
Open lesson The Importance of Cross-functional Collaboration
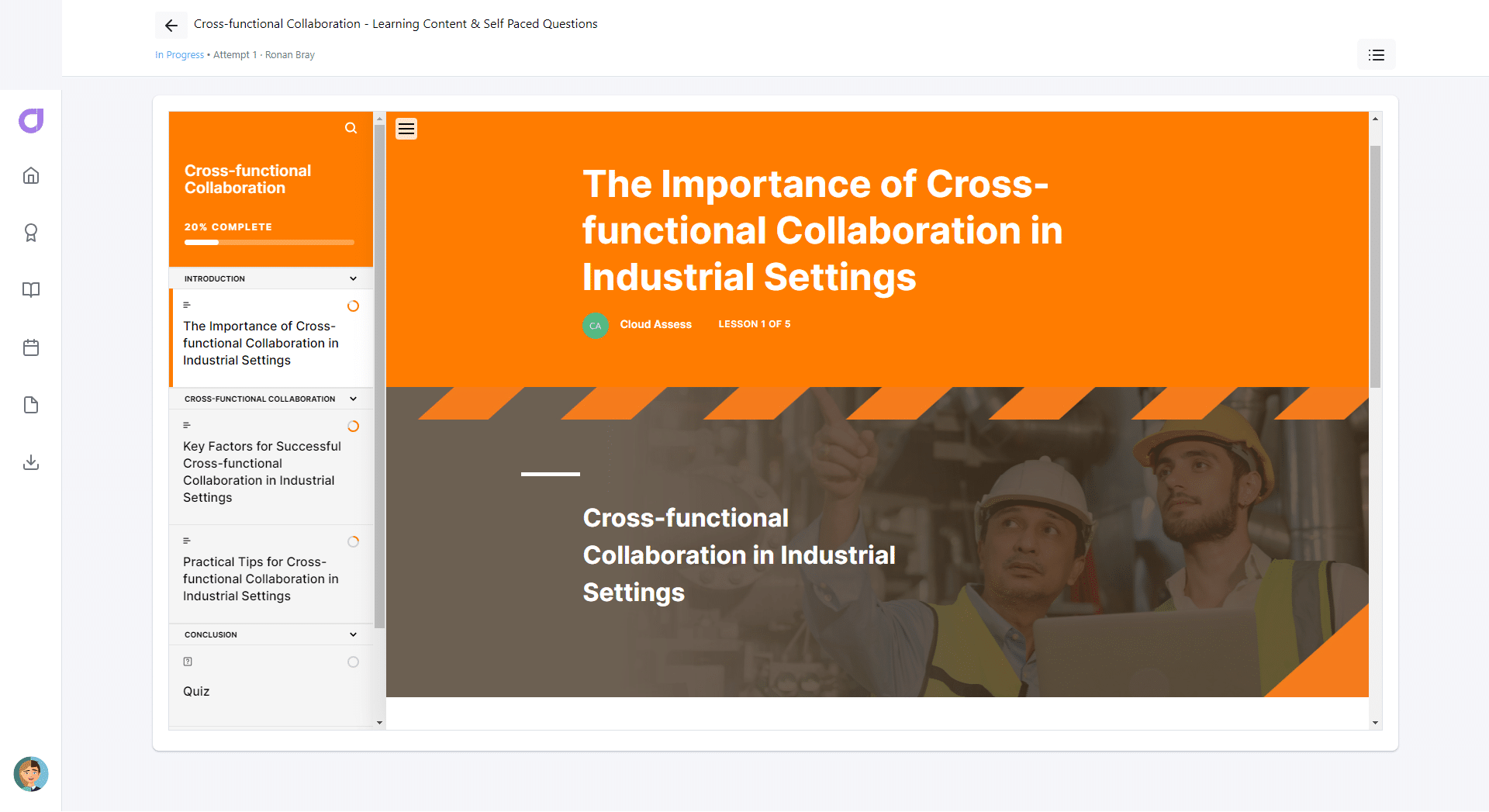pyautogui.click(x=271, y=338)
